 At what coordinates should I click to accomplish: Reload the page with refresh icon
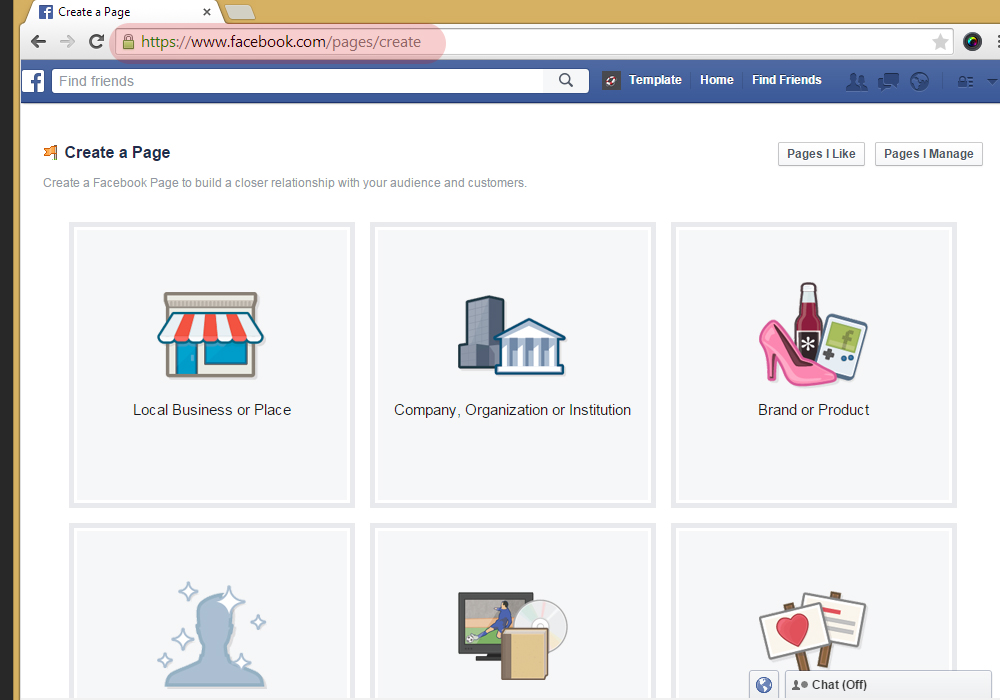coord(96,42)
